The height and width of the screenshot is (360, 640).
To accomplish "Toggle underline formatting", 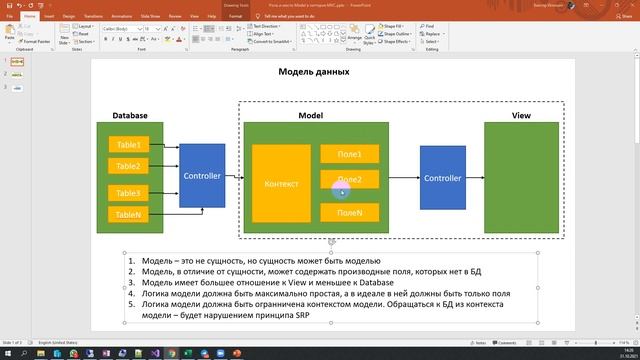I will pos(120,39).
